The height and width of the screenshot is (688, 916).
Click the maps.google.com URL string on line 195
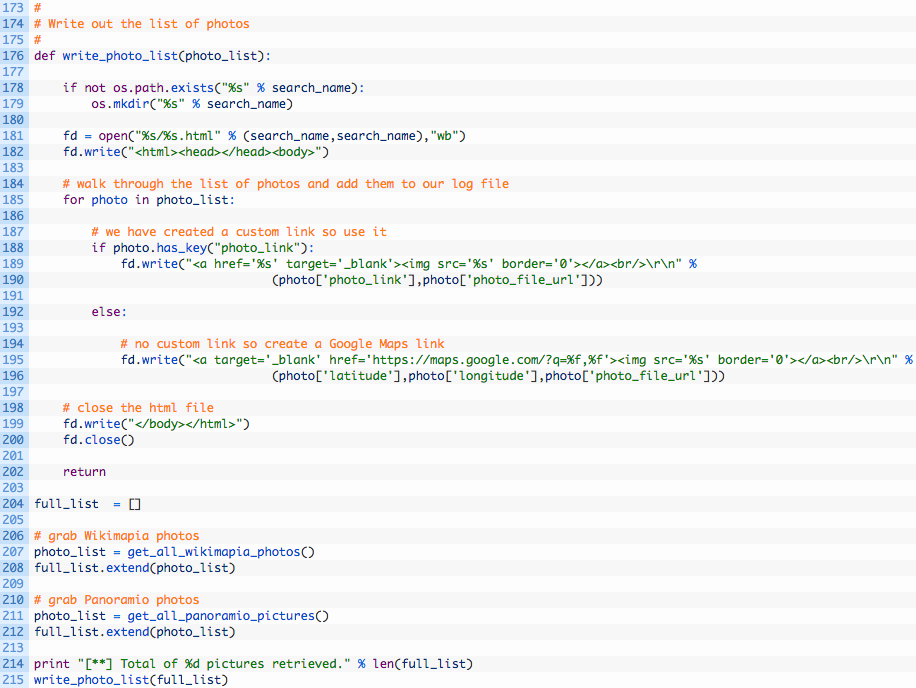541,360
